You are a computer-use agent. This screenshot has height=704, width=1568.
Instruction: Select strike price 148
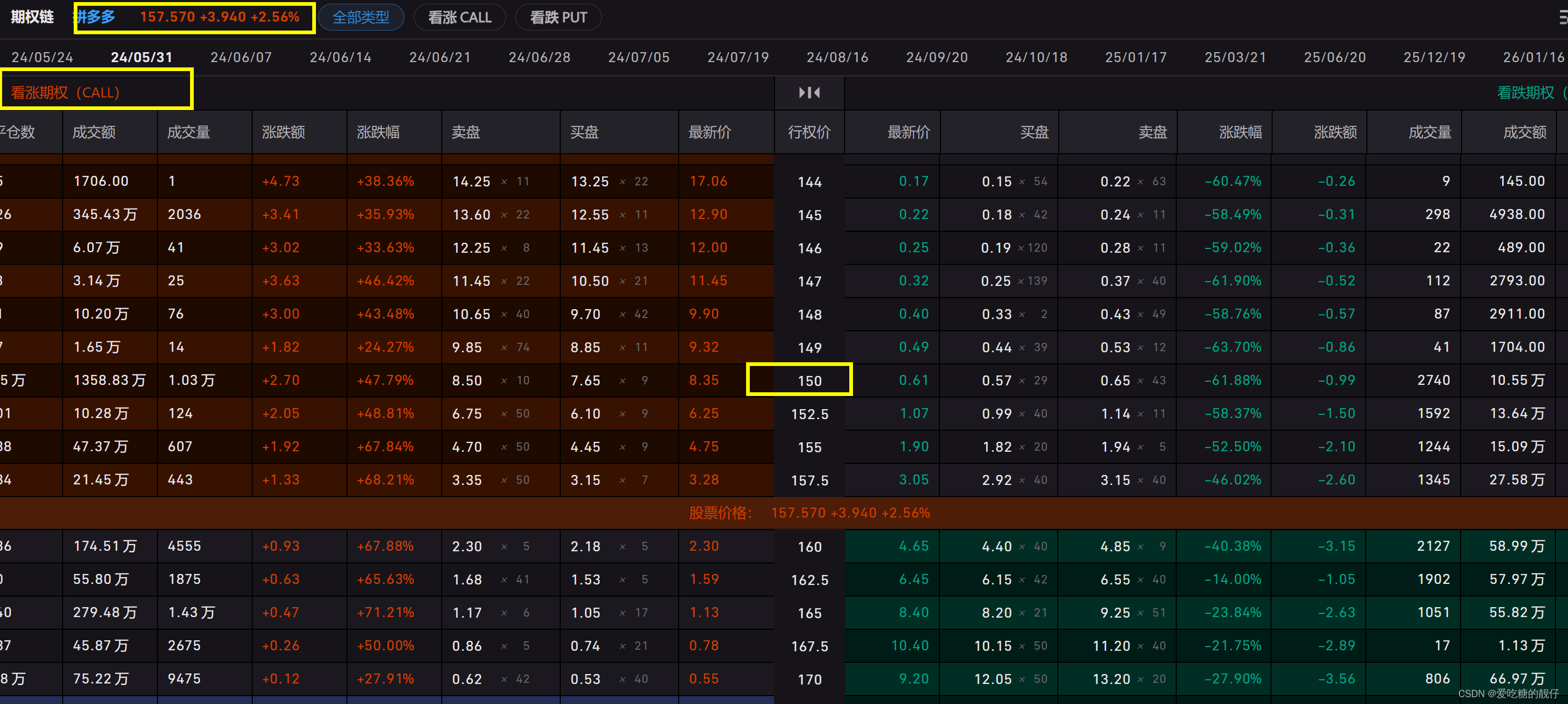click(x=810, y=314)
